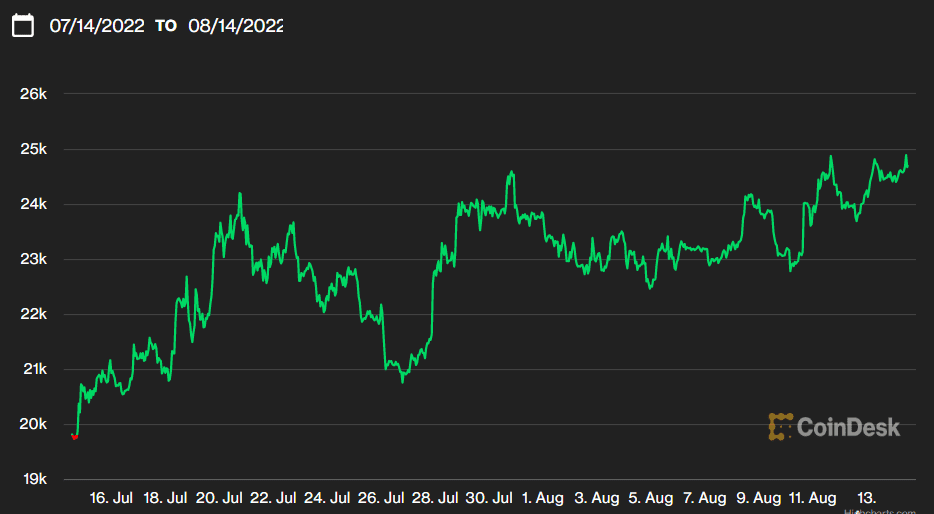Image resolution: width=934 pixels, height=514 pixels.
Task: Click the 20. Jul x-axis label
Action: 219,498
